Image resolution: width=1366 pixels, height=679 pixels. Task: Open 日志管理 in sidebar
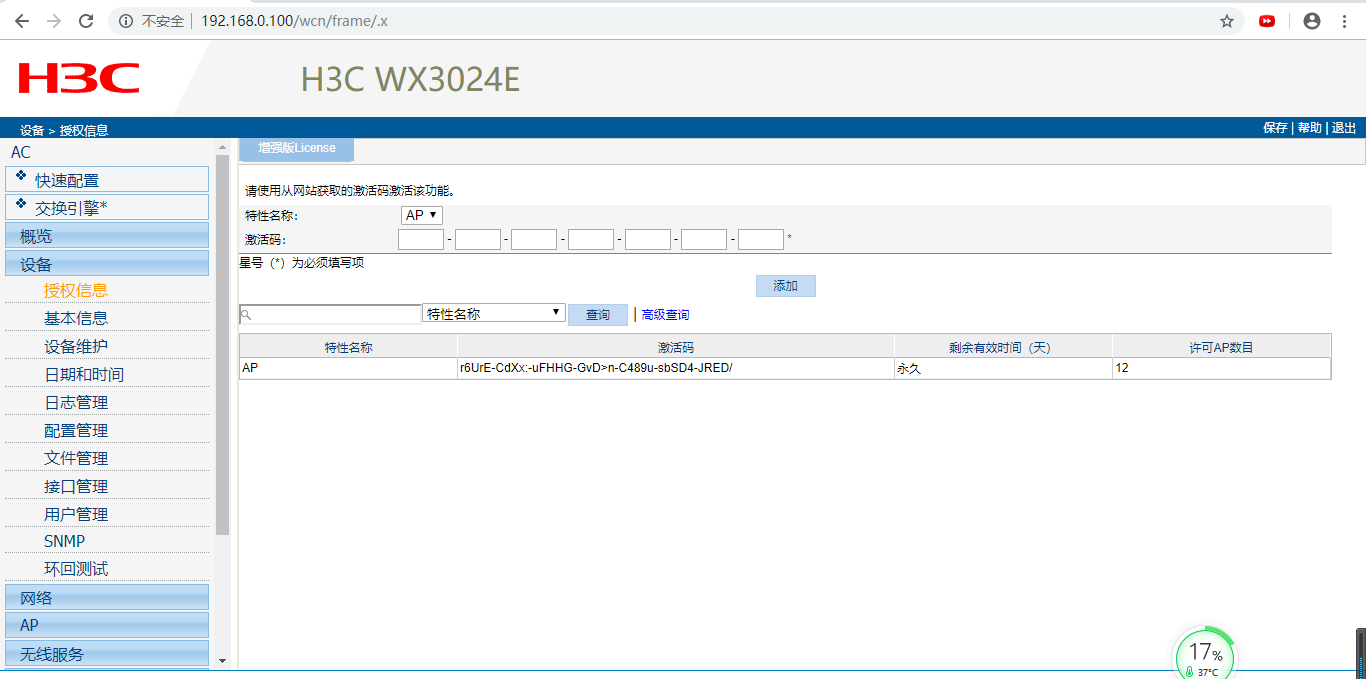pos(76,402)
